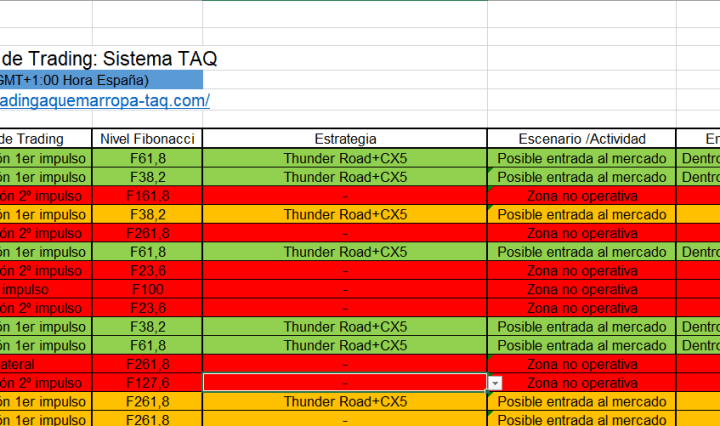Viewport: 720px width, 426px height.
Task: Select the Escenario /Actividad header cell
Action: pyautogui.click(x=582, y=139)
